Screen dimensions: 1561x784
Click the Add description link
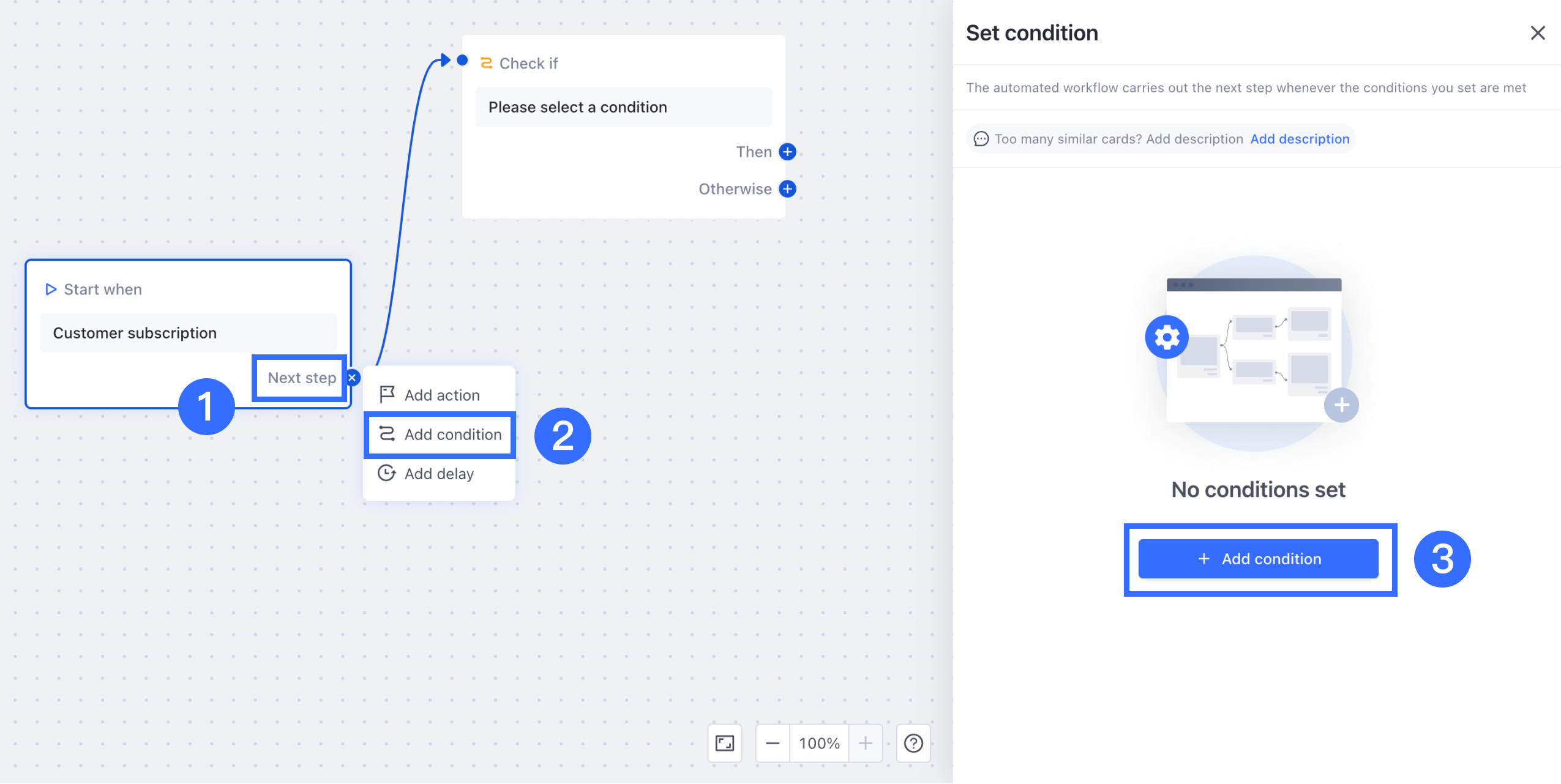click(x=1300, y=139)
